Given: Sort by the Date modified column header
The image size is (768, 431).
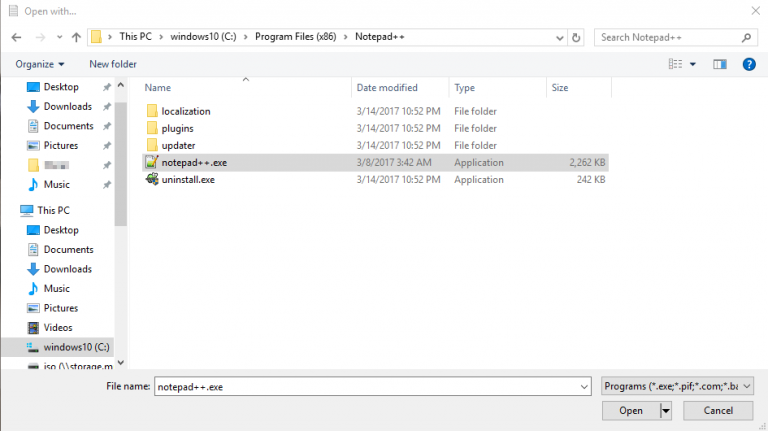Looking at the screenshot, I should coord(387,88).
